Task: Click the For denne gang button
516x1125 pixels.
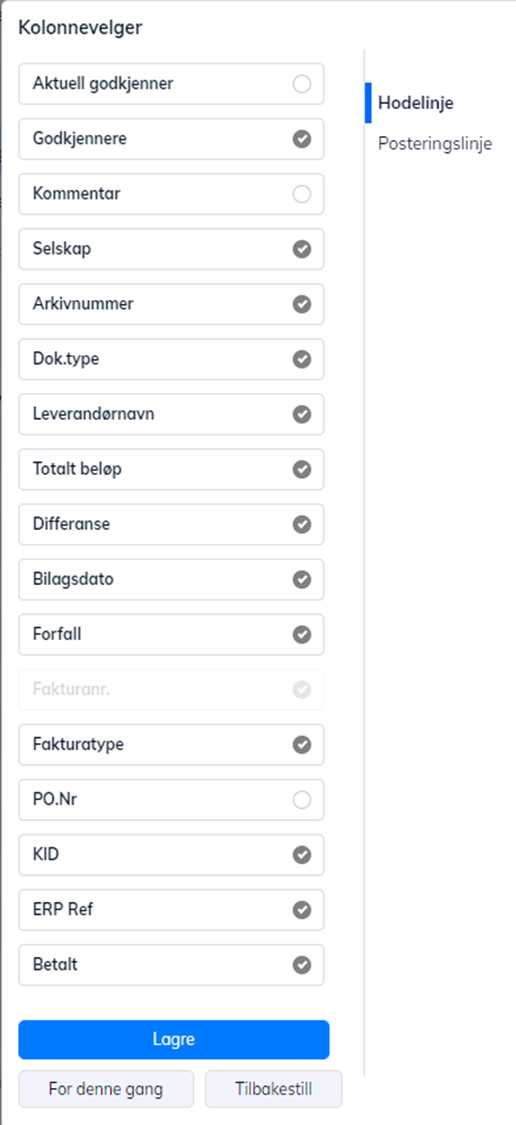Action: pos(106,1089)
